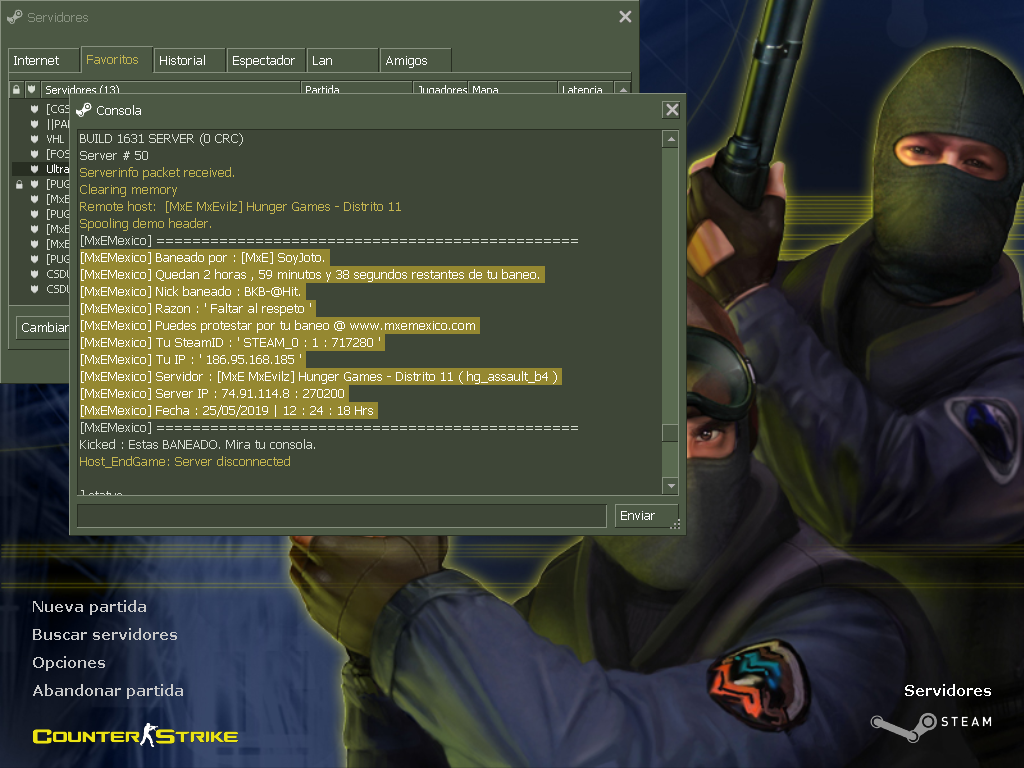1024x768 pixels.
Task: Click the Steam icon in the Consola title bar
Action: [84, 110]
